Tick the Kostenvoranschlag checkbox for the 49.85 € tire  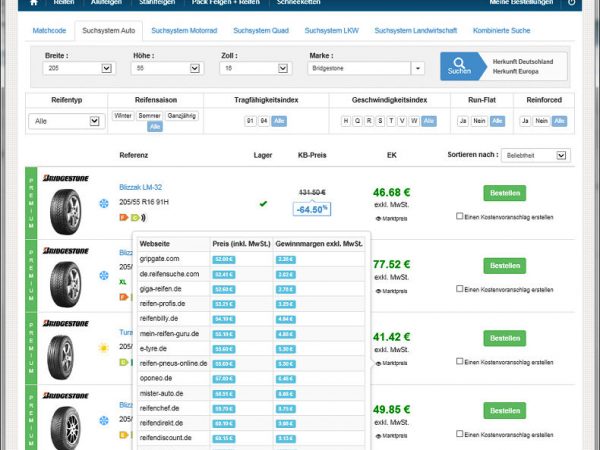(x=460, y=434)
